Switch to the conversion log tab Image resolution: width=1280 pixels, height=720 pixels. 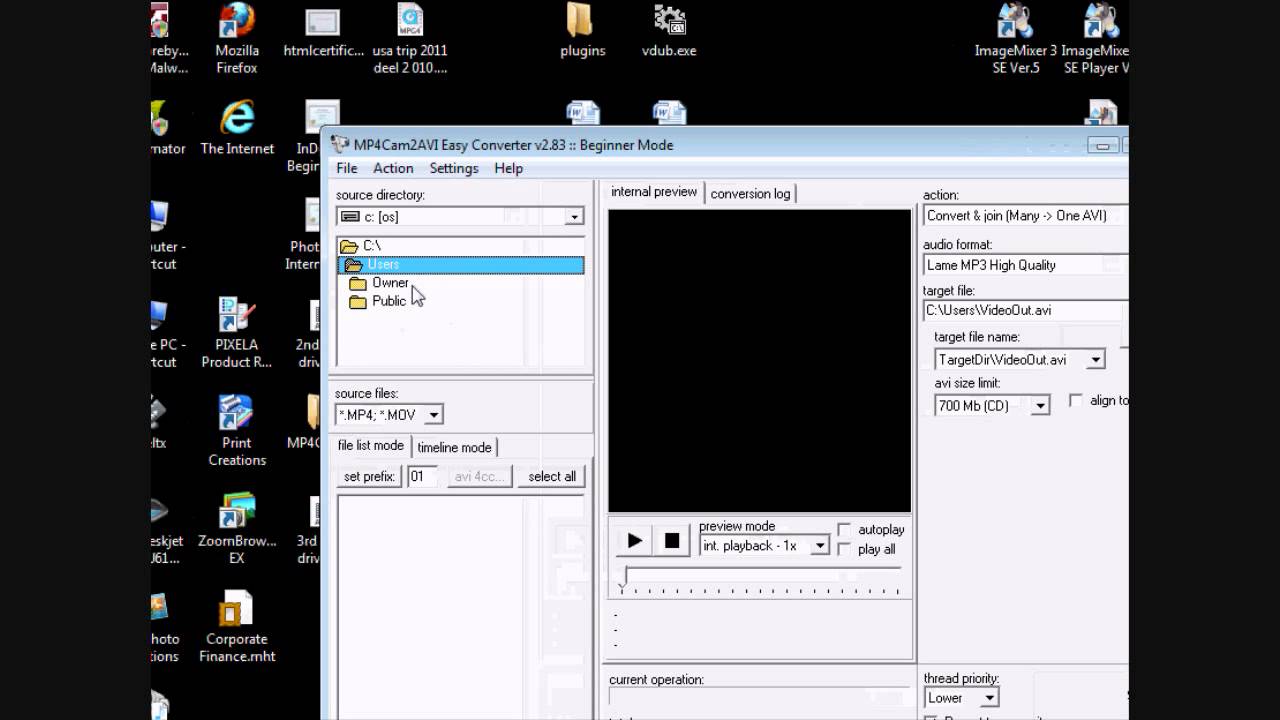pos(750,194)
